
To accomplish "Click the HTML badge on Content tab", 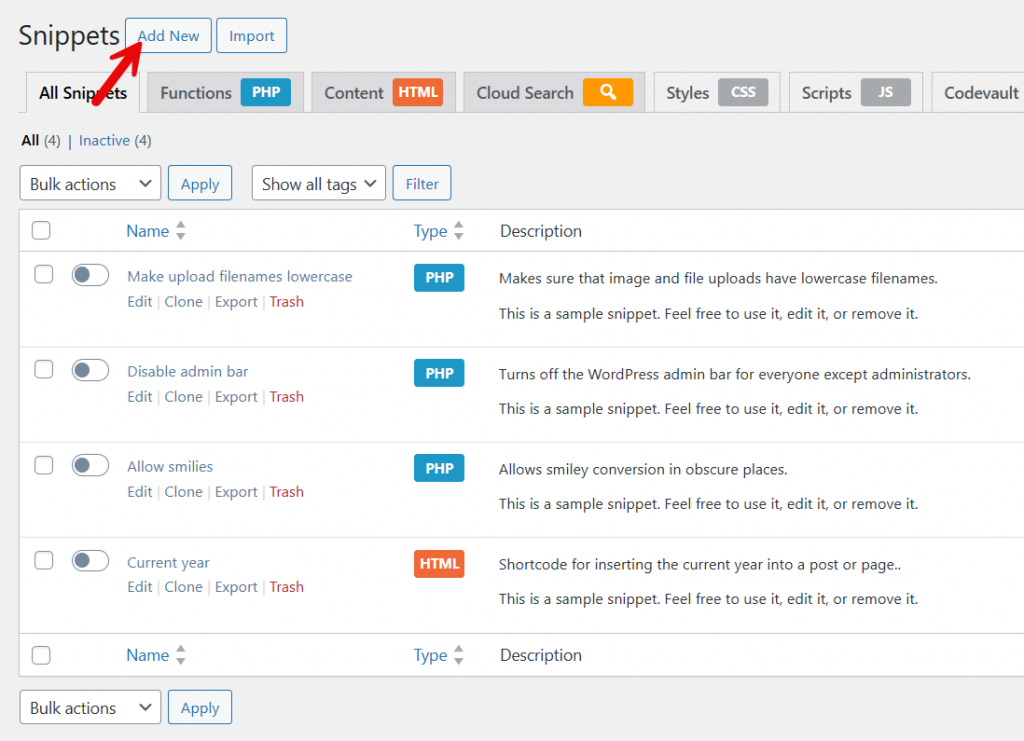I will click(x=418, y=93).
